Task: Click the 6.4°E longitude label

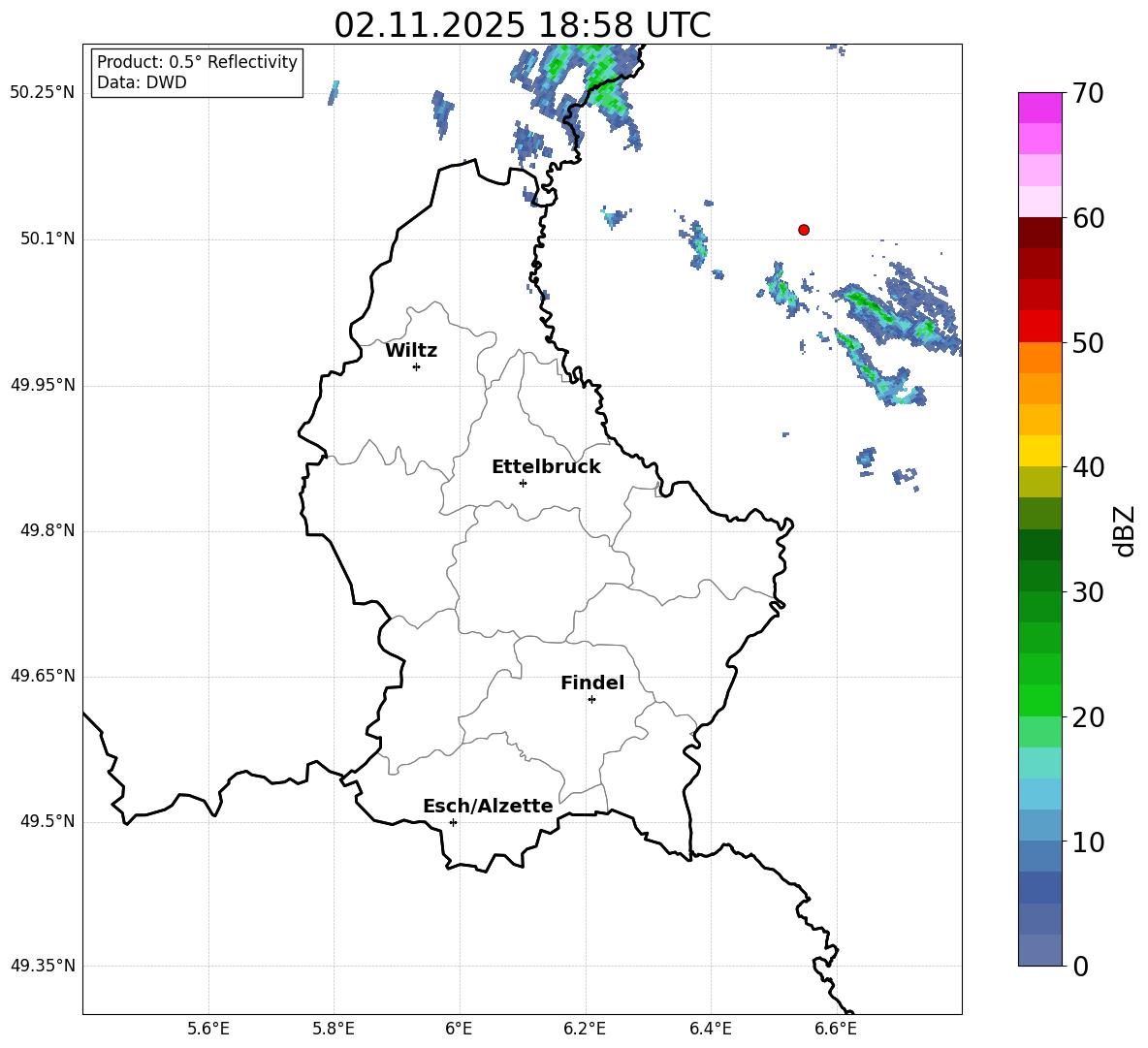Action: click(x=710, y=1029)
